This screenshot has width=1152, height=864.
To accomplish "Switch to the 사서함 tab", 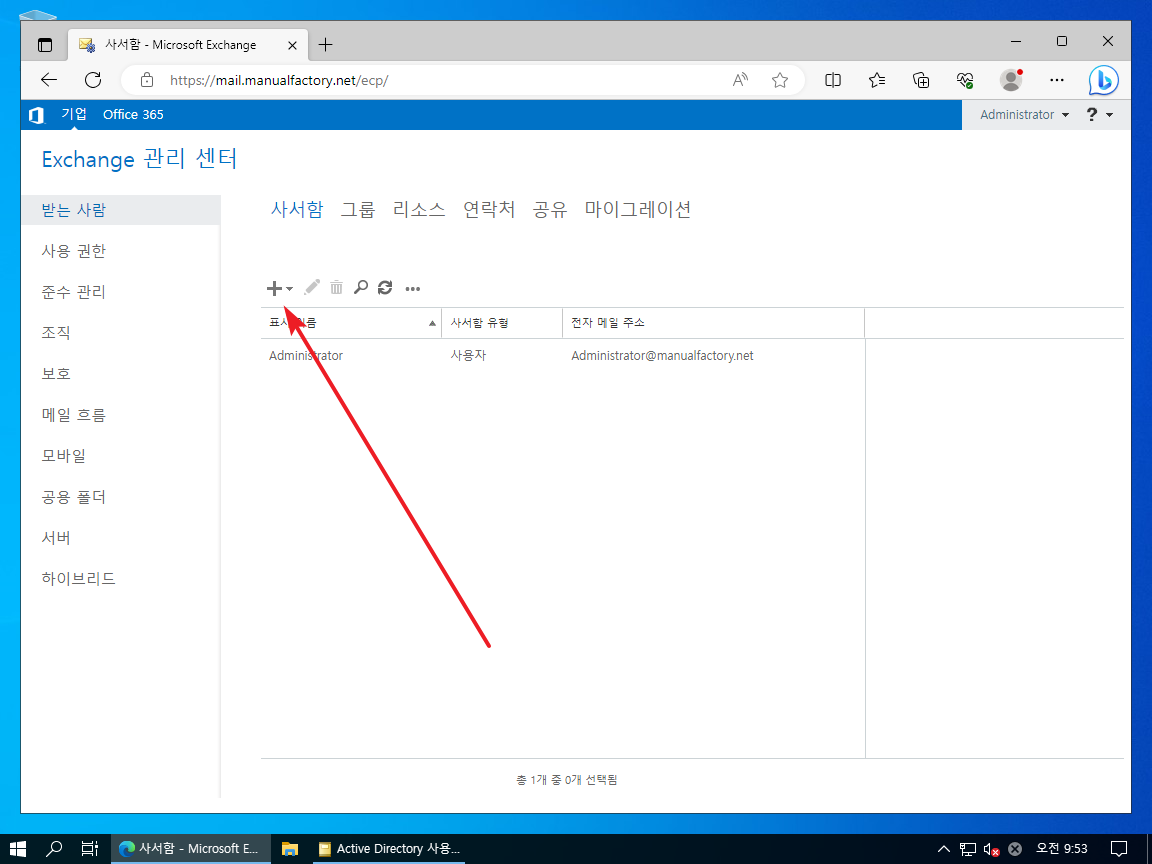I will (297, 209).
